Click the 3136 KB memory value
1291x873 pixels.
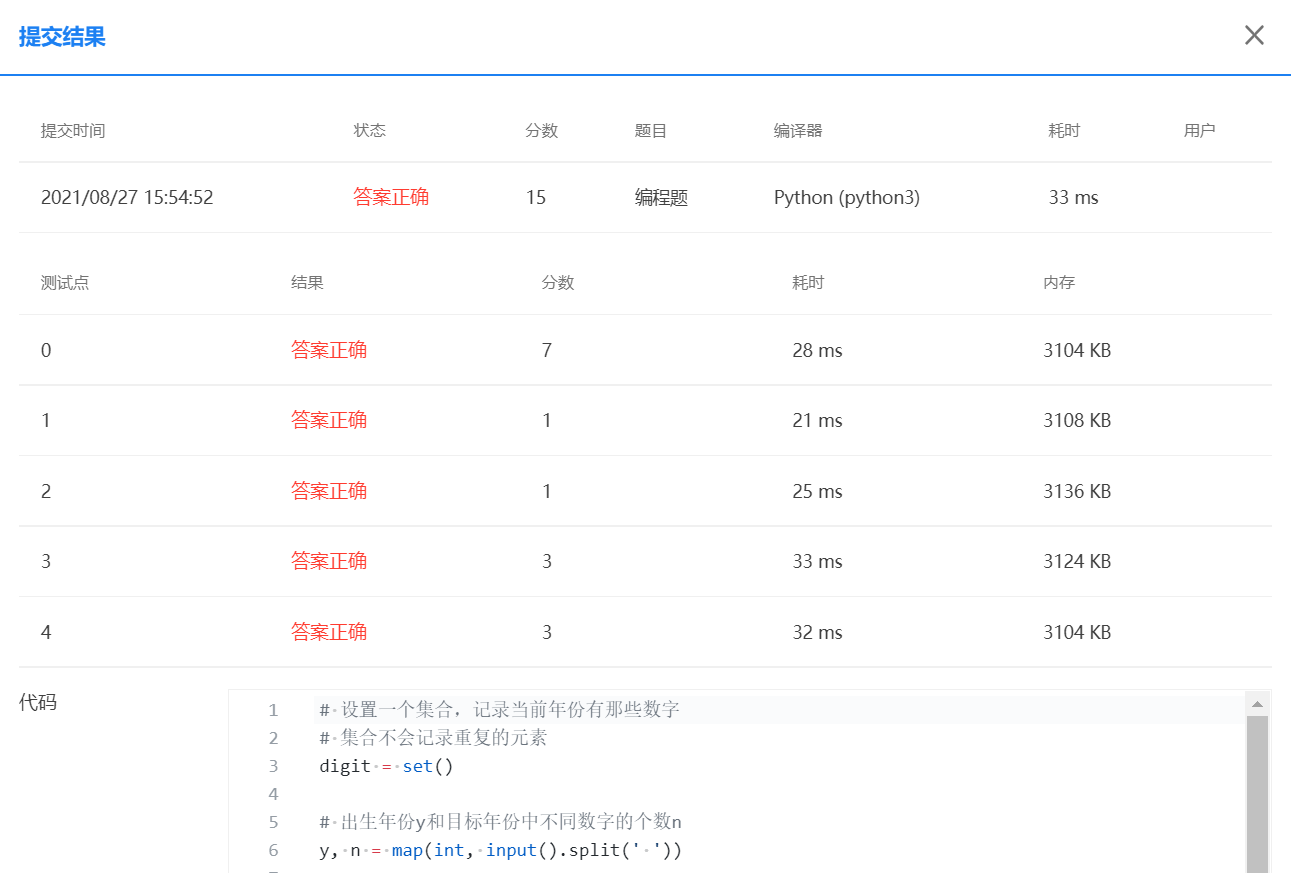[1077, 492]
